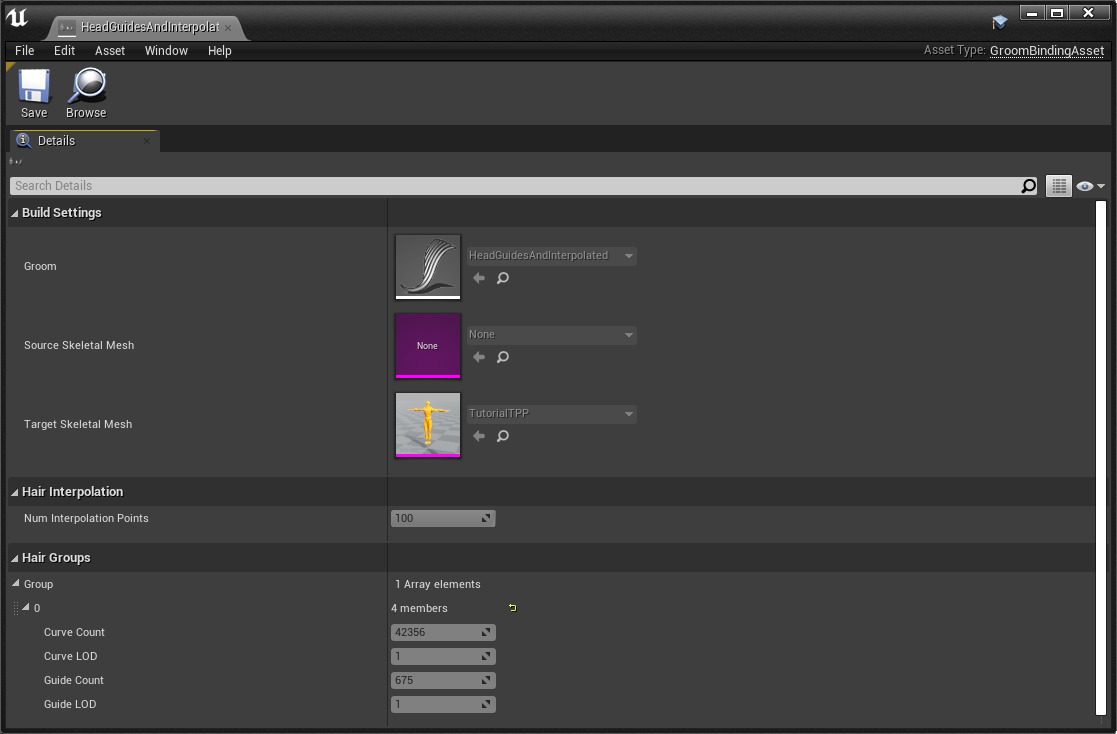The height and width of the screenshot is (734, 1117).
Task: Open the eye view options toggle
Action: pos(1089,186)
